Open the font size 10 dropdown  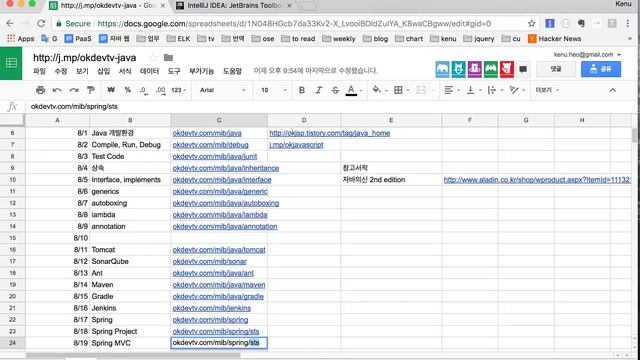pos(273,90)
